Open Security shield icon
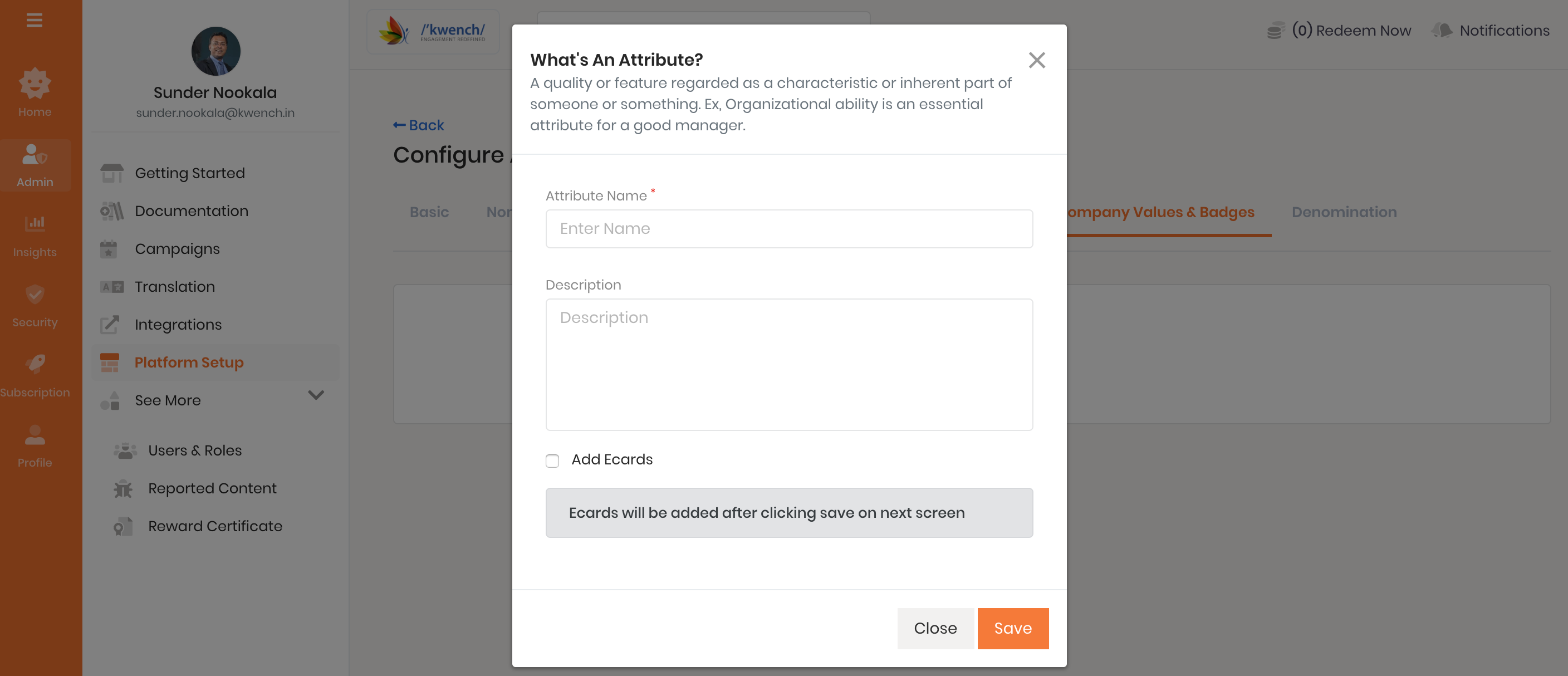Image resolution: width=1568 pixels, height=676 pixels. pyautogui.click(x=35, y=295)
